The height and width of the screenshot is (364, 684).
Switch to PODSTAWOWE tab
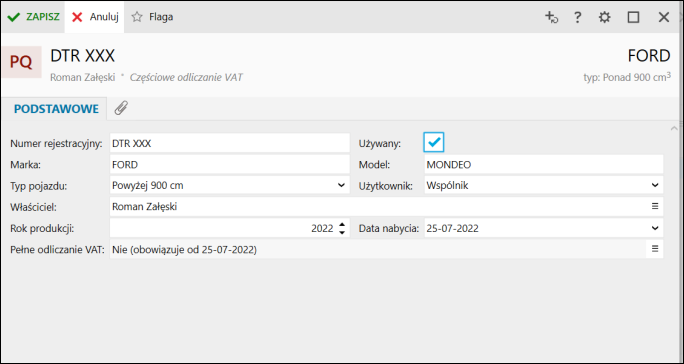pos(56,109)
